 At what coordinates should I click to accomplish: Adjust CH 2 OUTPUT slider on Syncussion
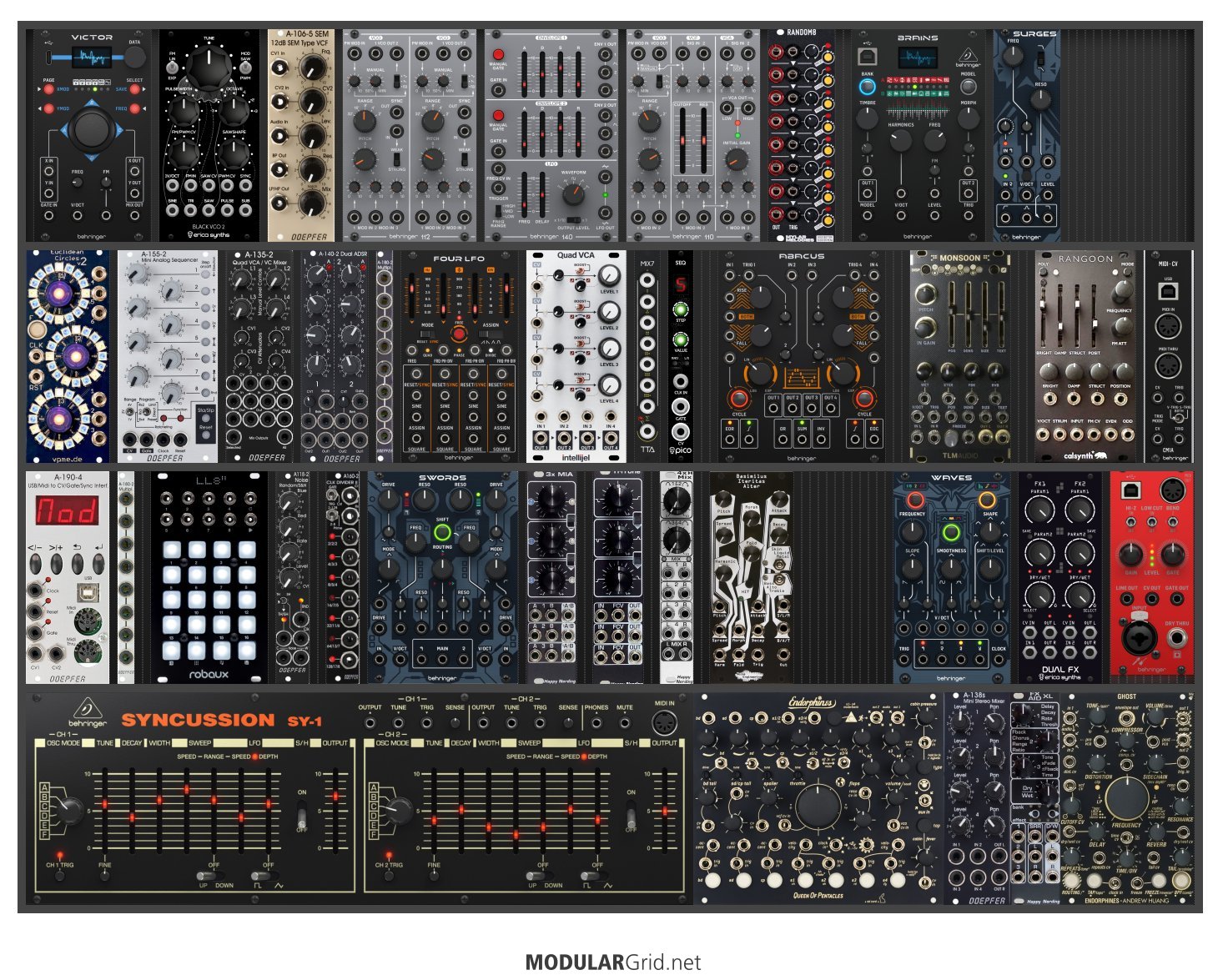tap(665, 811)
